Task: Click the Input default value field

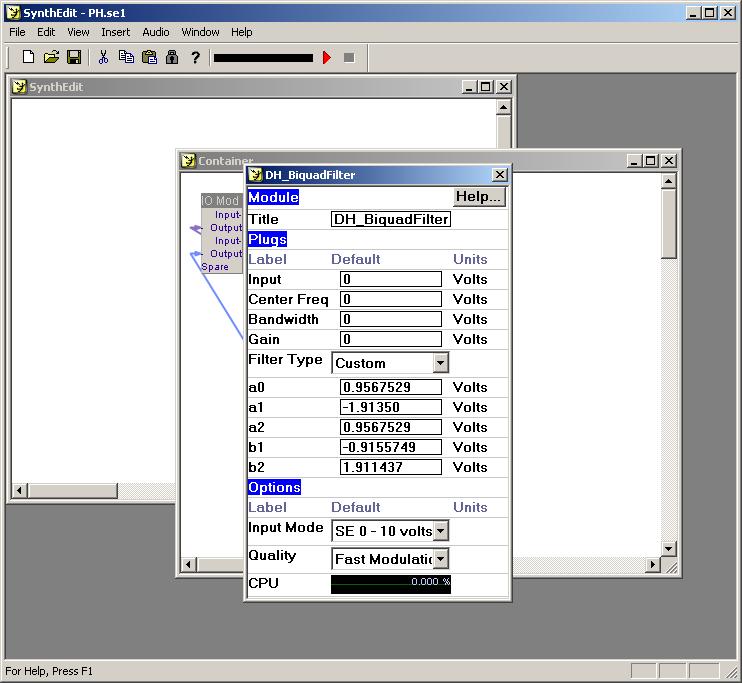Action: click(390, 279)
